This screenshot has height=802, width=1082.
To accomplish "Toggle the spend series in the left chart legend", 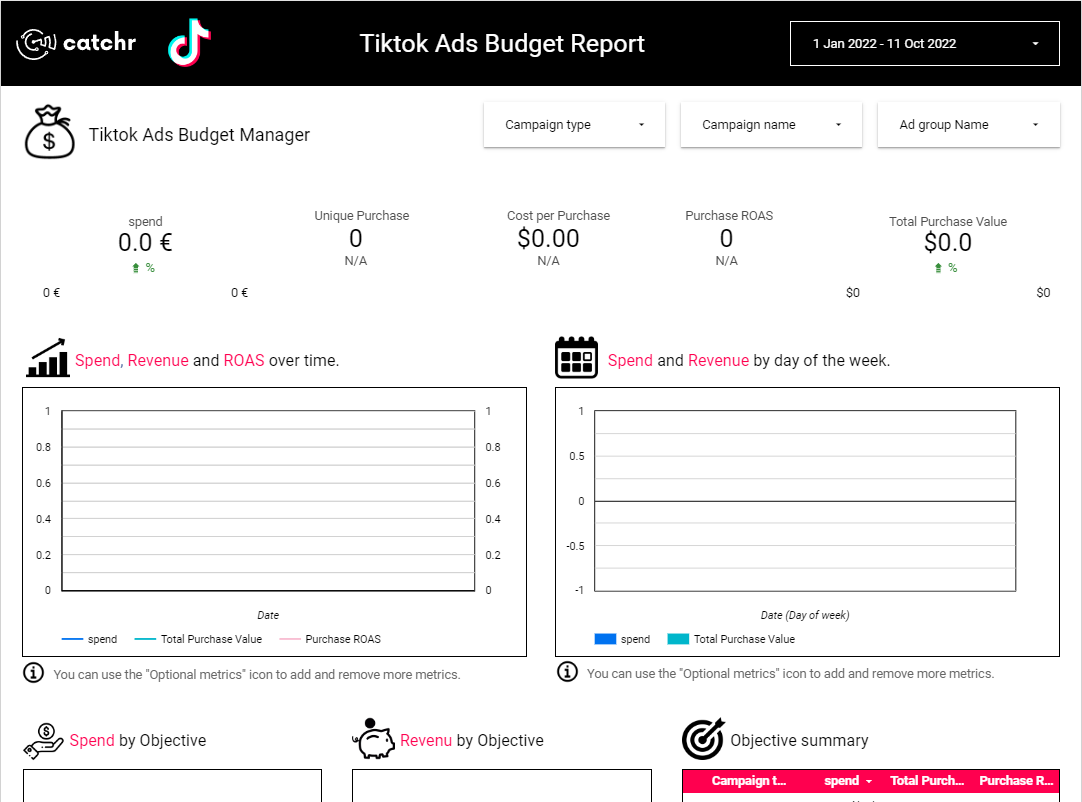I will pos(89,639).
